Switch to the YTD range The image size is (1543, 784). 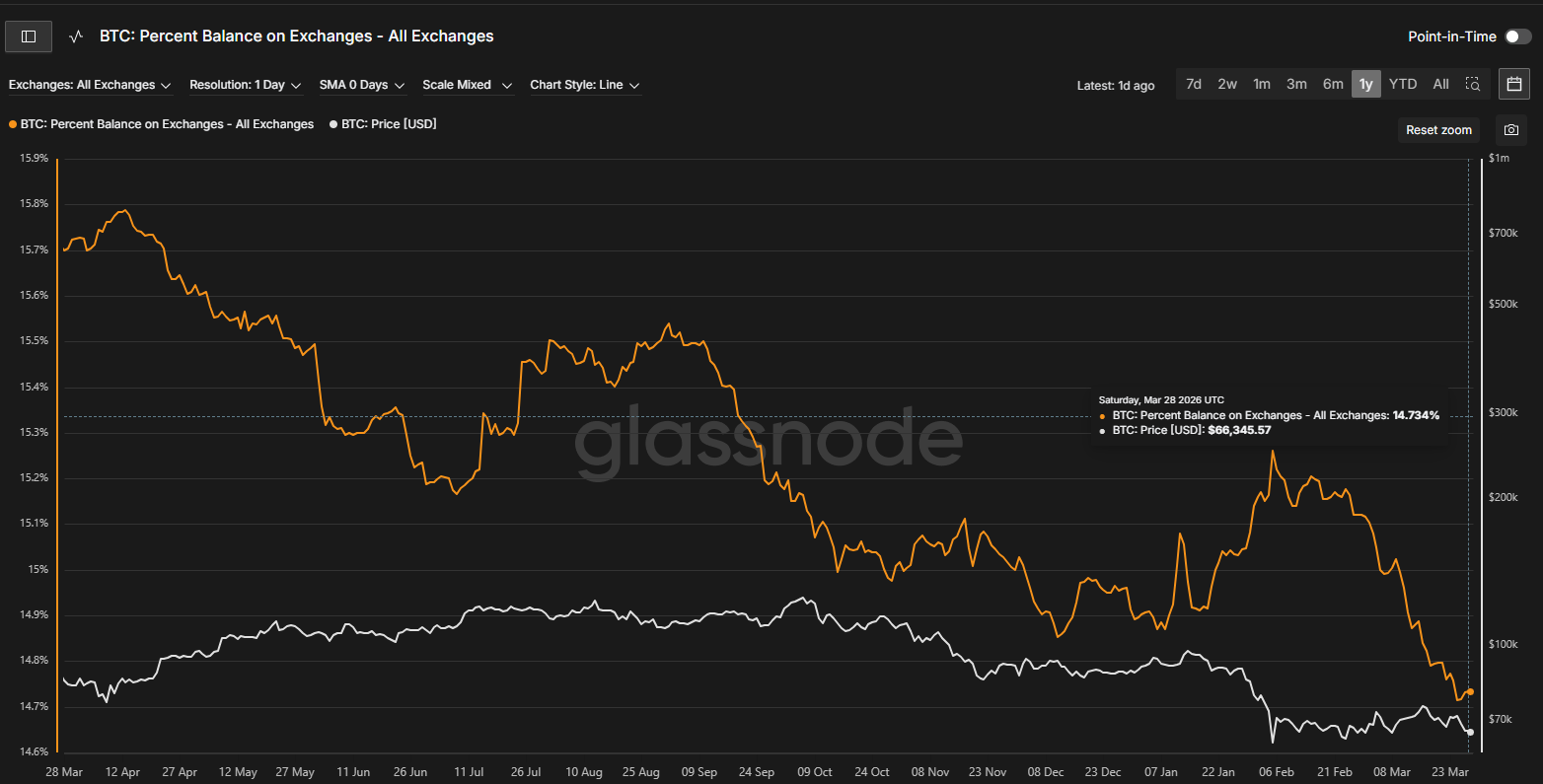pyautogui.click(x=1402, y=84)
